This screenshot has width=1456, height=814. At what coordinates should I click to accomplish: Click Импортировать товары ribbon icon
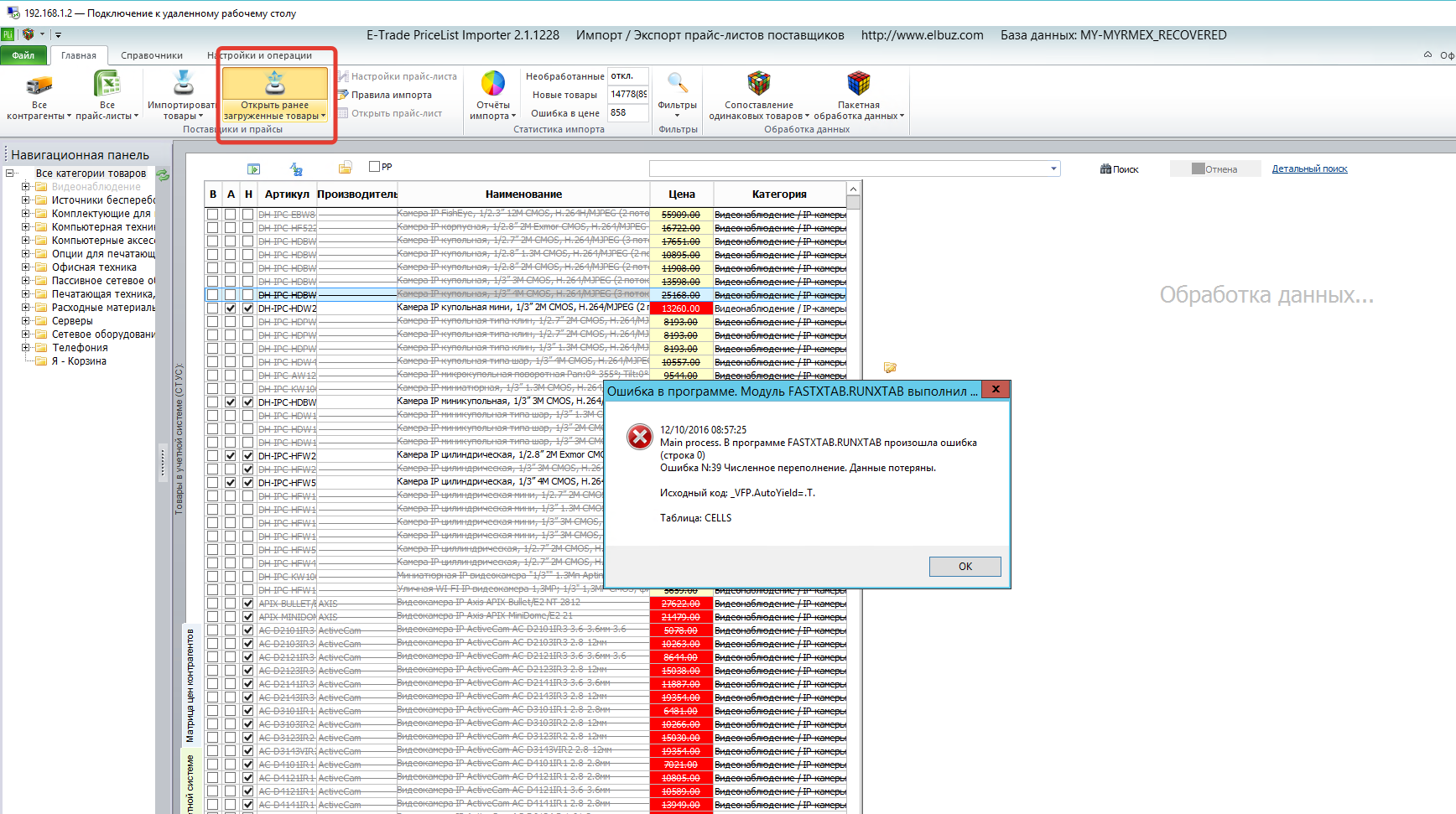pos(183,84)
